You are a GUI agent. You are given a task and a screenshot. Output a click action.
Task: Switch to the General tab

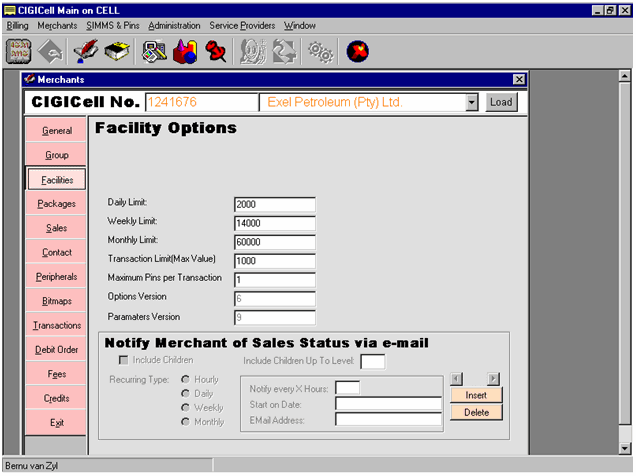(x=56, y=130)
